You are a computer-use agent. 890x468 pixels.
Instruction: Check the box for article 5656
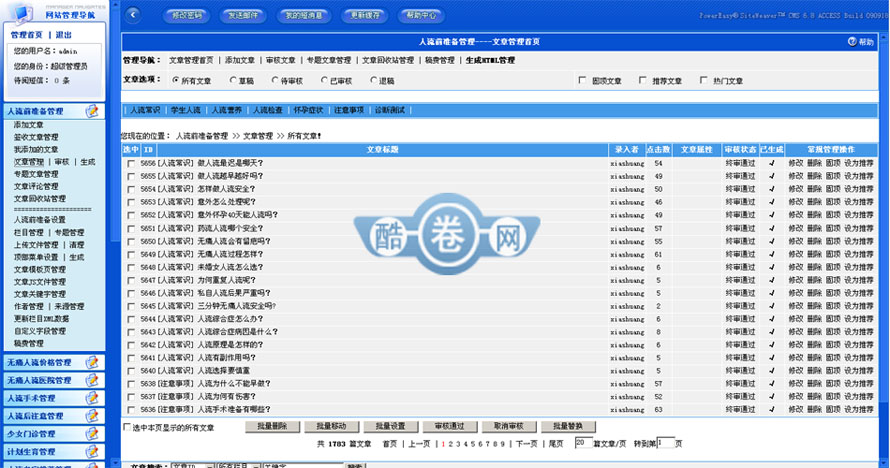coord(131,163)
